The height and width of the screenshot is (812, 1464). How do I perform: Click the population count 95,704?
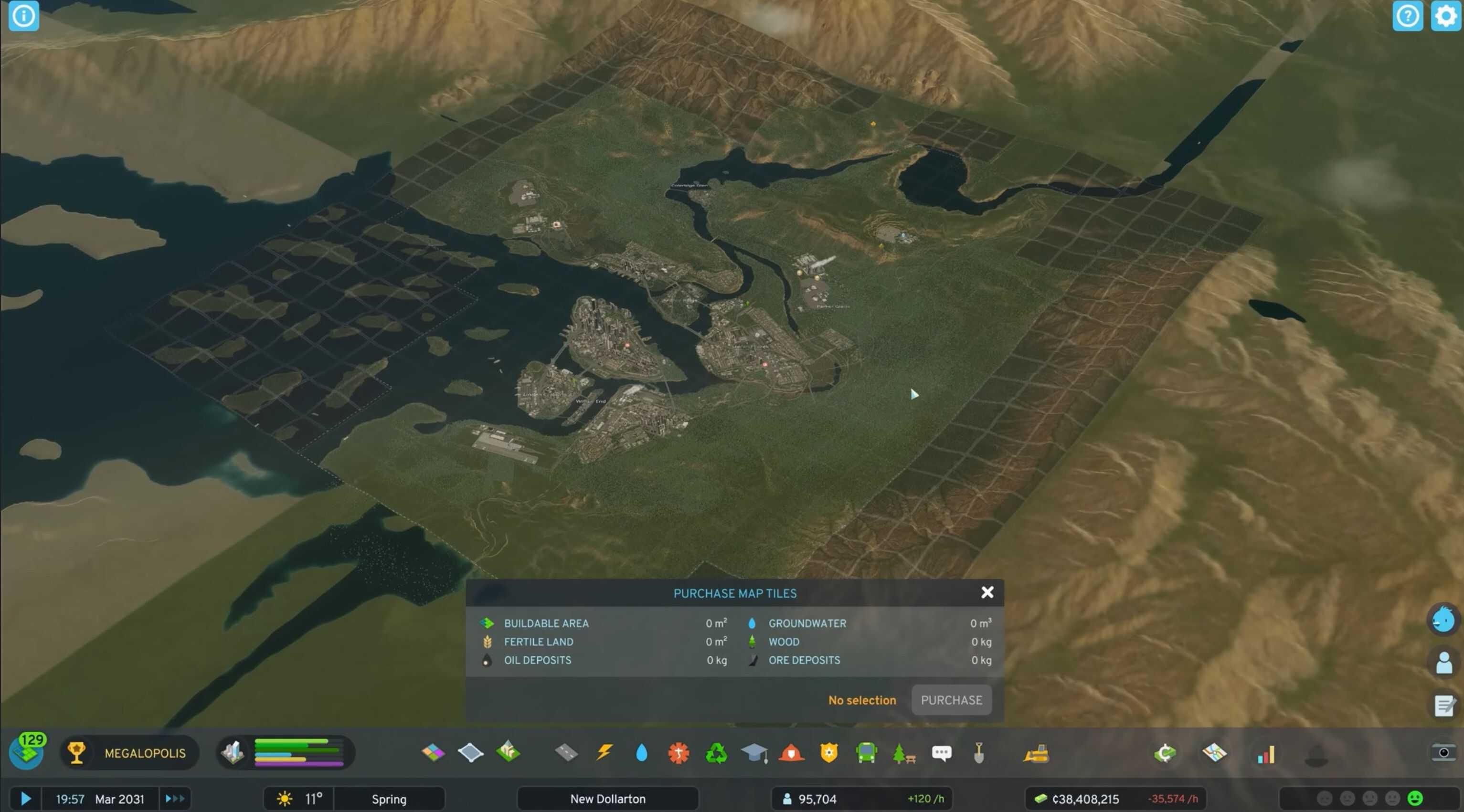coord(817,798)
